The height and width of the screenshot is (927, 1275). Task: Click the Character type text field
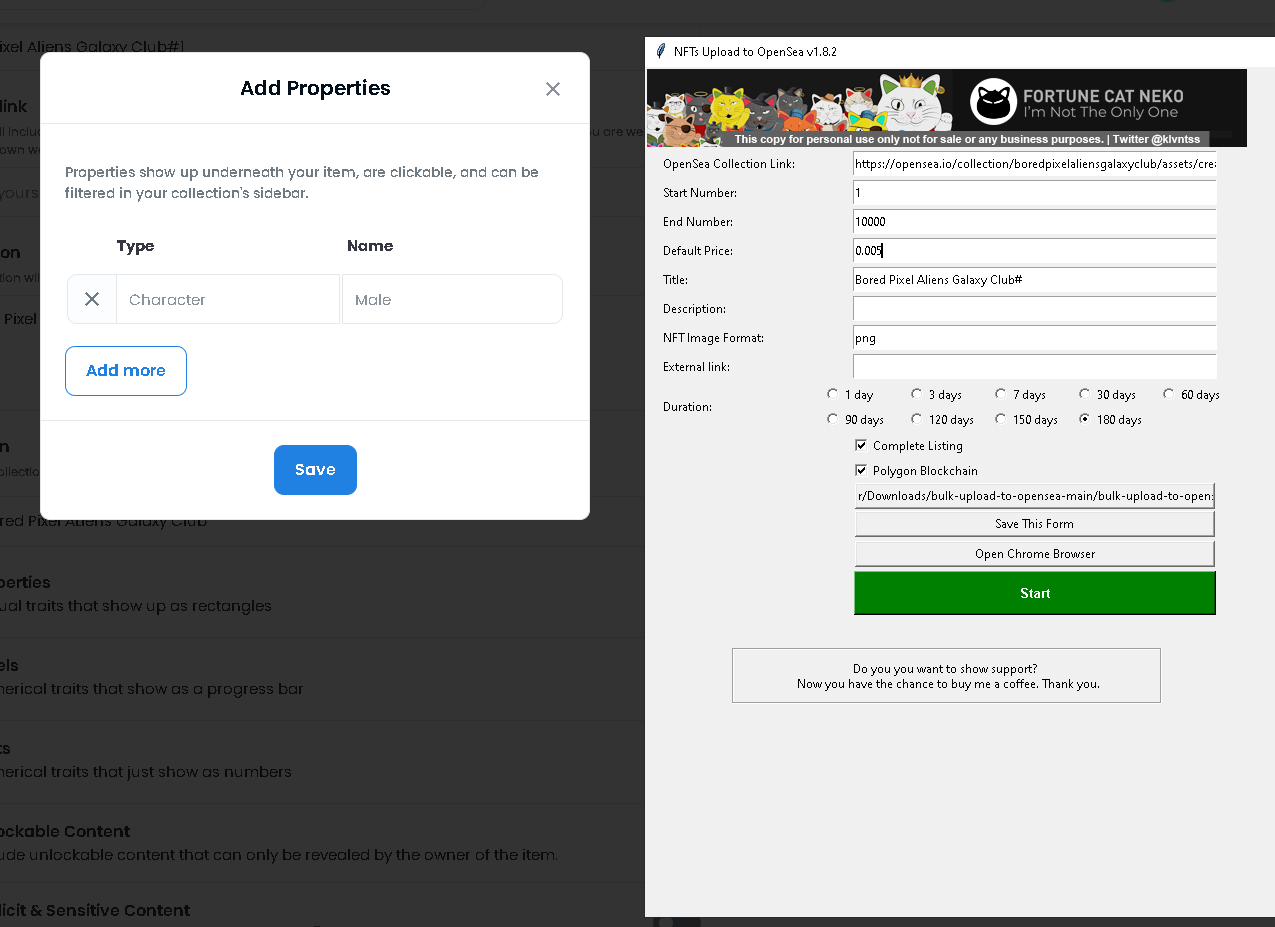click(x=228, y=299)
